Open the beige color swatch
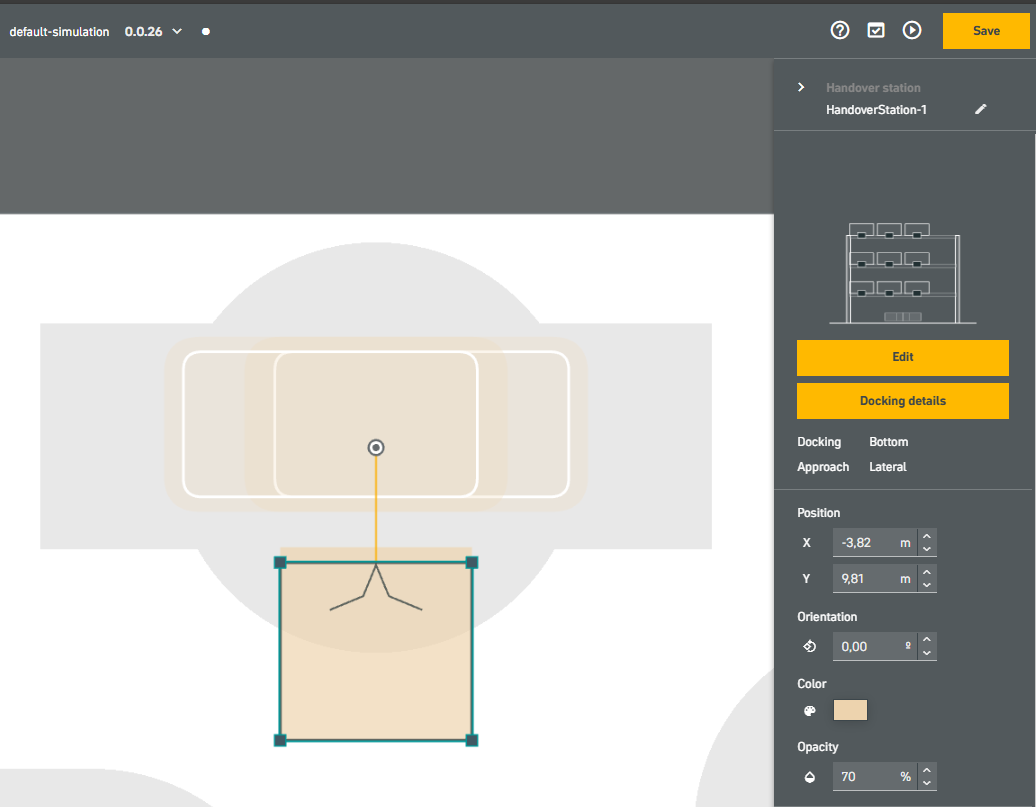The image size is (1036, 807). 850,710
